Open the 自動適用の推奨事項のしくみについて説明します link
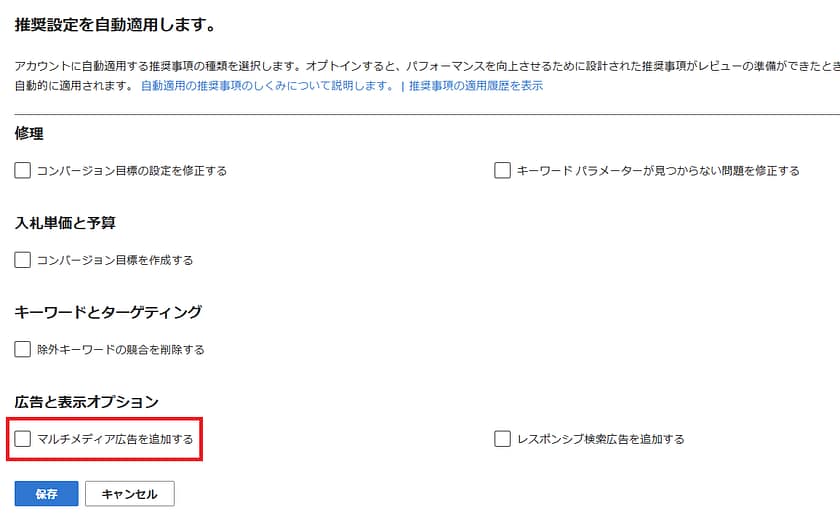Screen dimensions: 840x529 [x=267, y=86]
